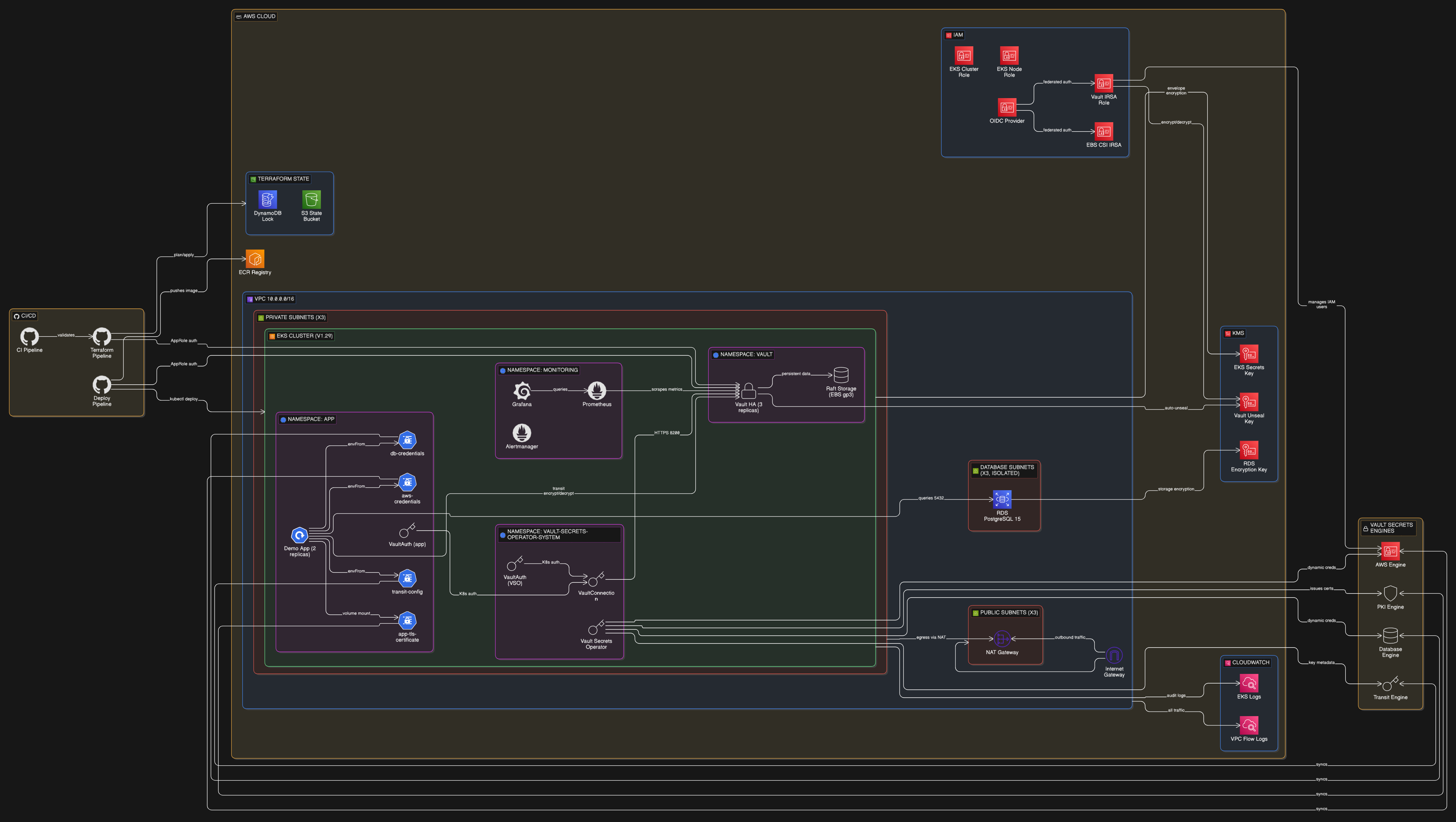Select the db-credentials secret icon
The width and height of the screenshot is (1456, 822).
(x=407, y=440)
